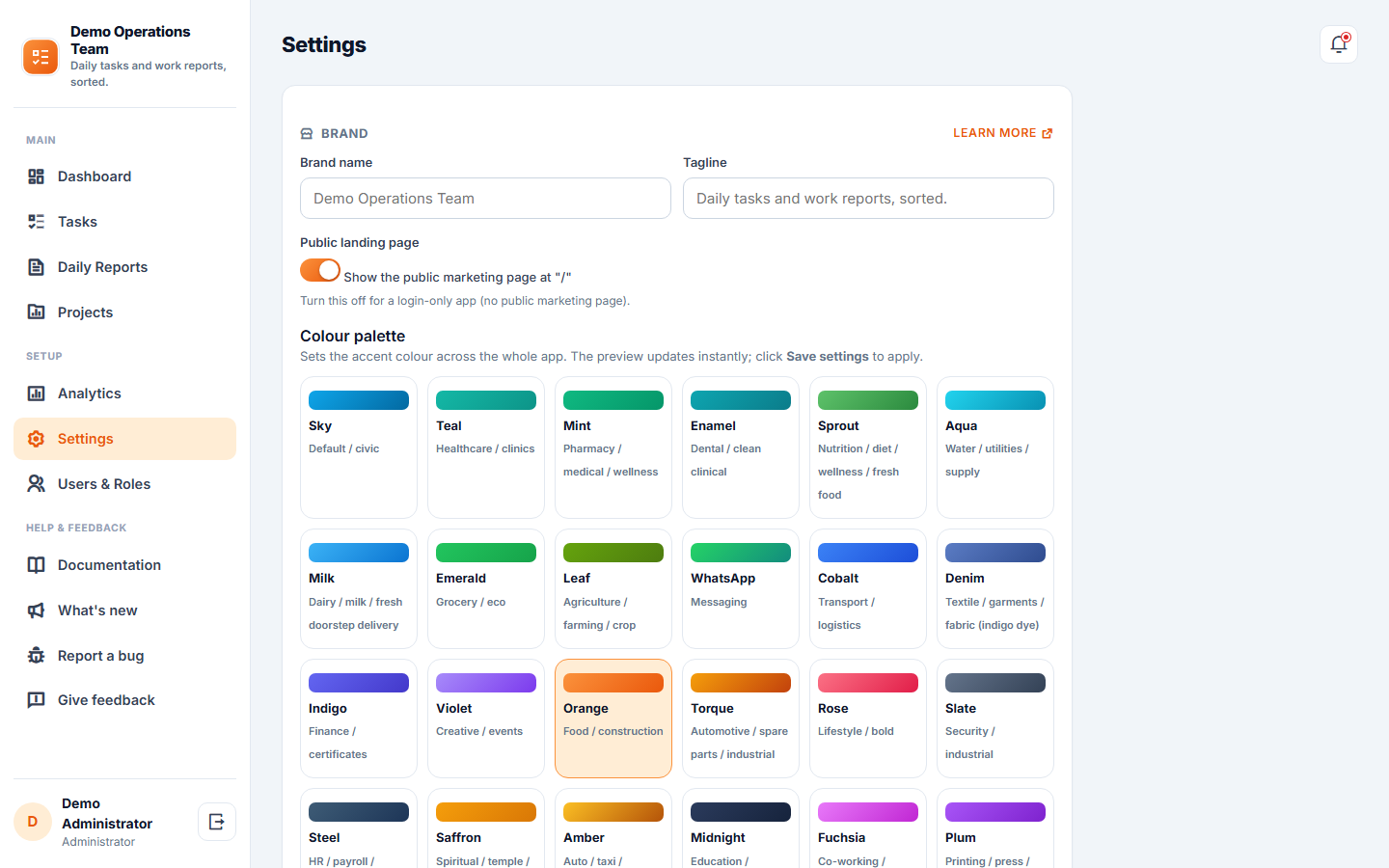Screen dimensions: 1389x868
Task: Open Daily Reports from sidebar
Action: point(125,267)
